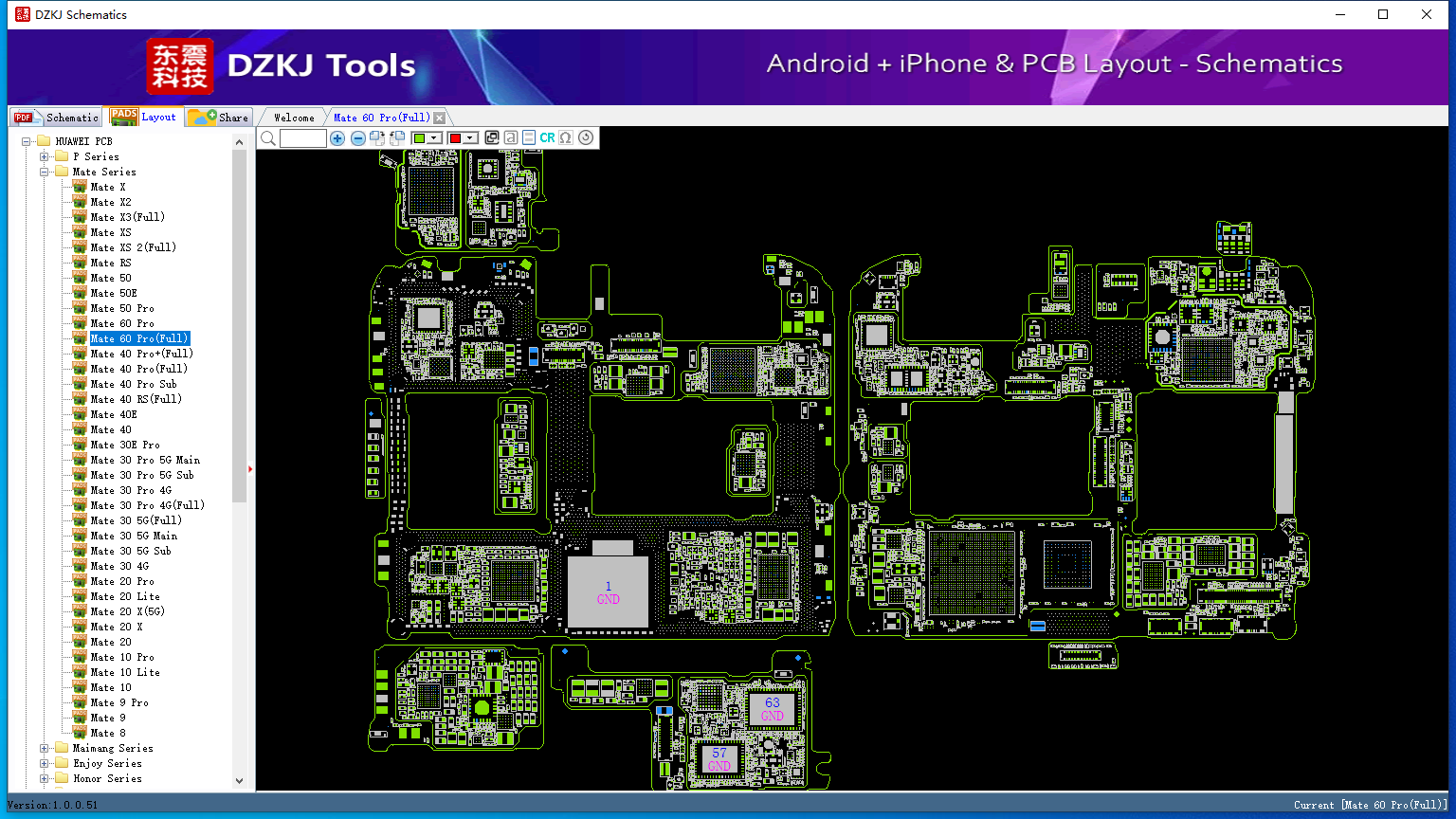The width and height of the screenshot is (1456, 819).
Task: Zoom in with the blue plus button
Action: (337, 138)
